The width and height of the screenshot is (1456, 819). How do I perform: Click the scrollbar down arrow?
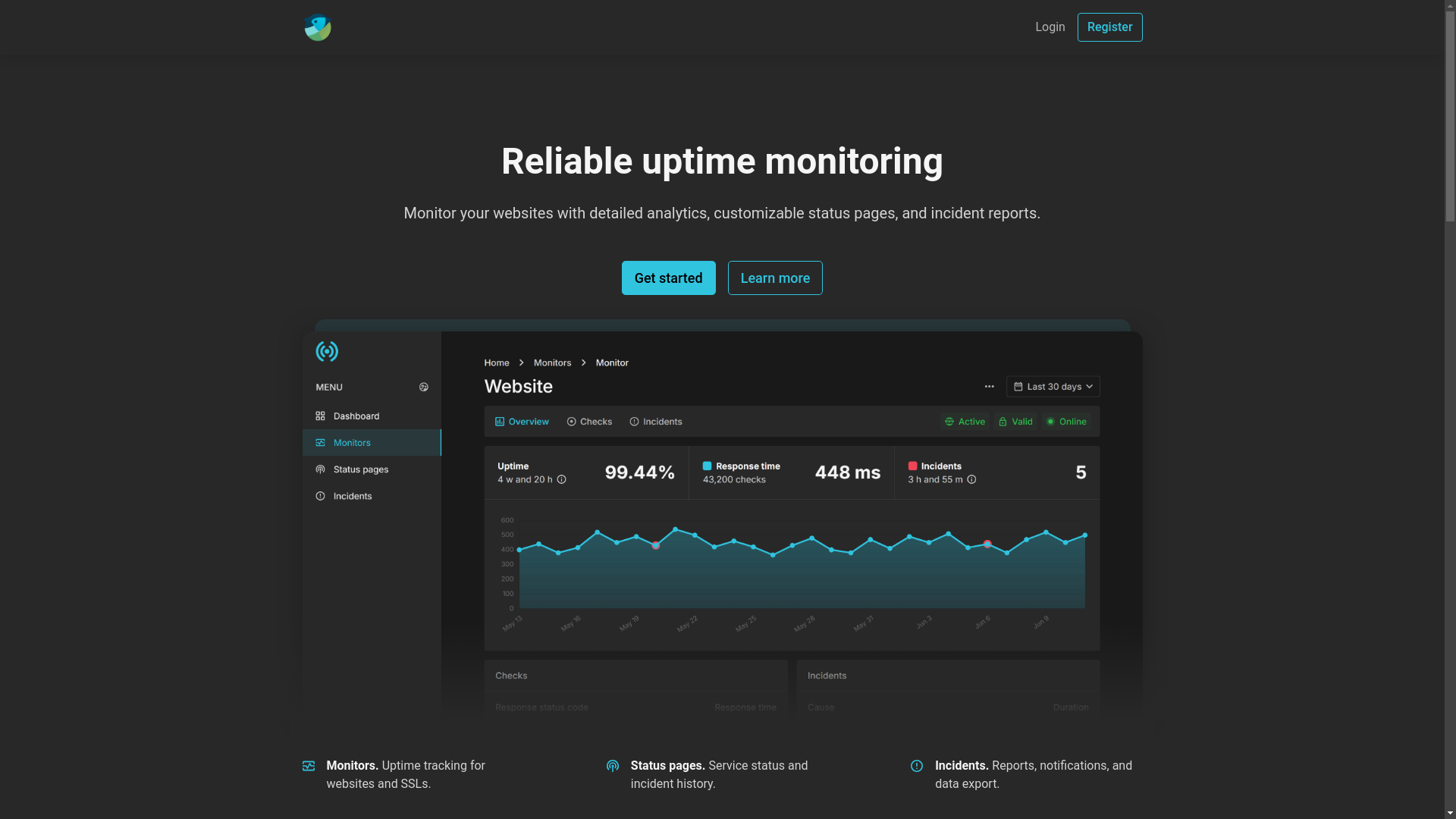tap(1450, 813)
